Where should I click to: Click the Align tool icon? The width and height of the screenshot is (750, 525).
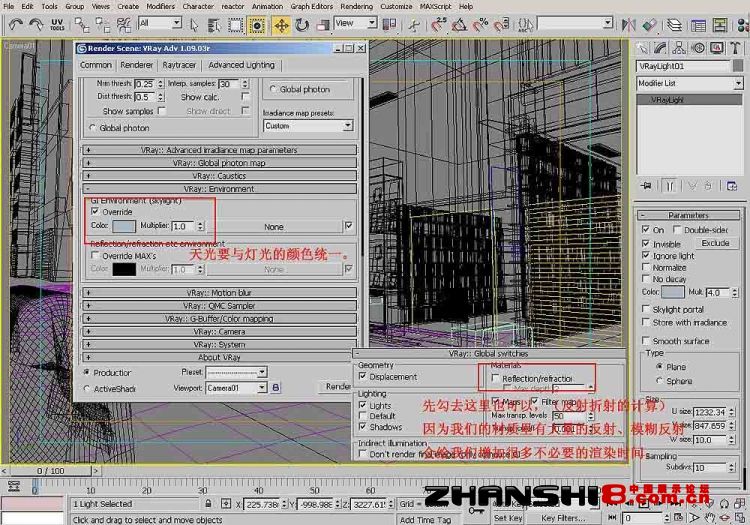click(x=649, y=24)
